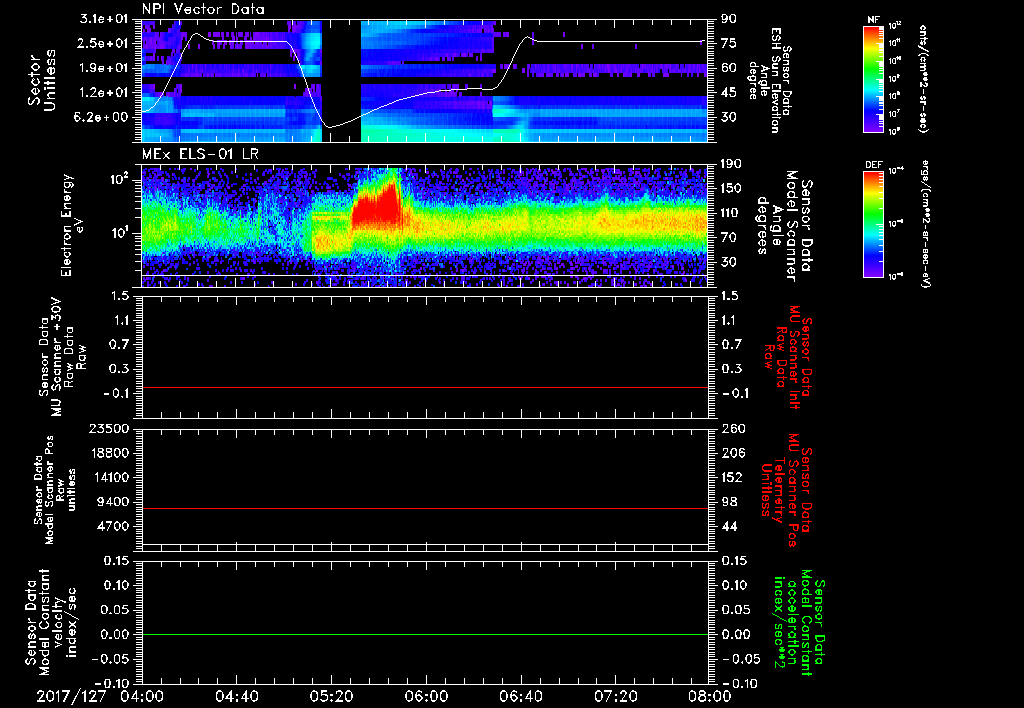The image size is (1024, 708).
Task: Click the '206' telemetry tick value
Action: pyautogui.click(x=731, y=453)
